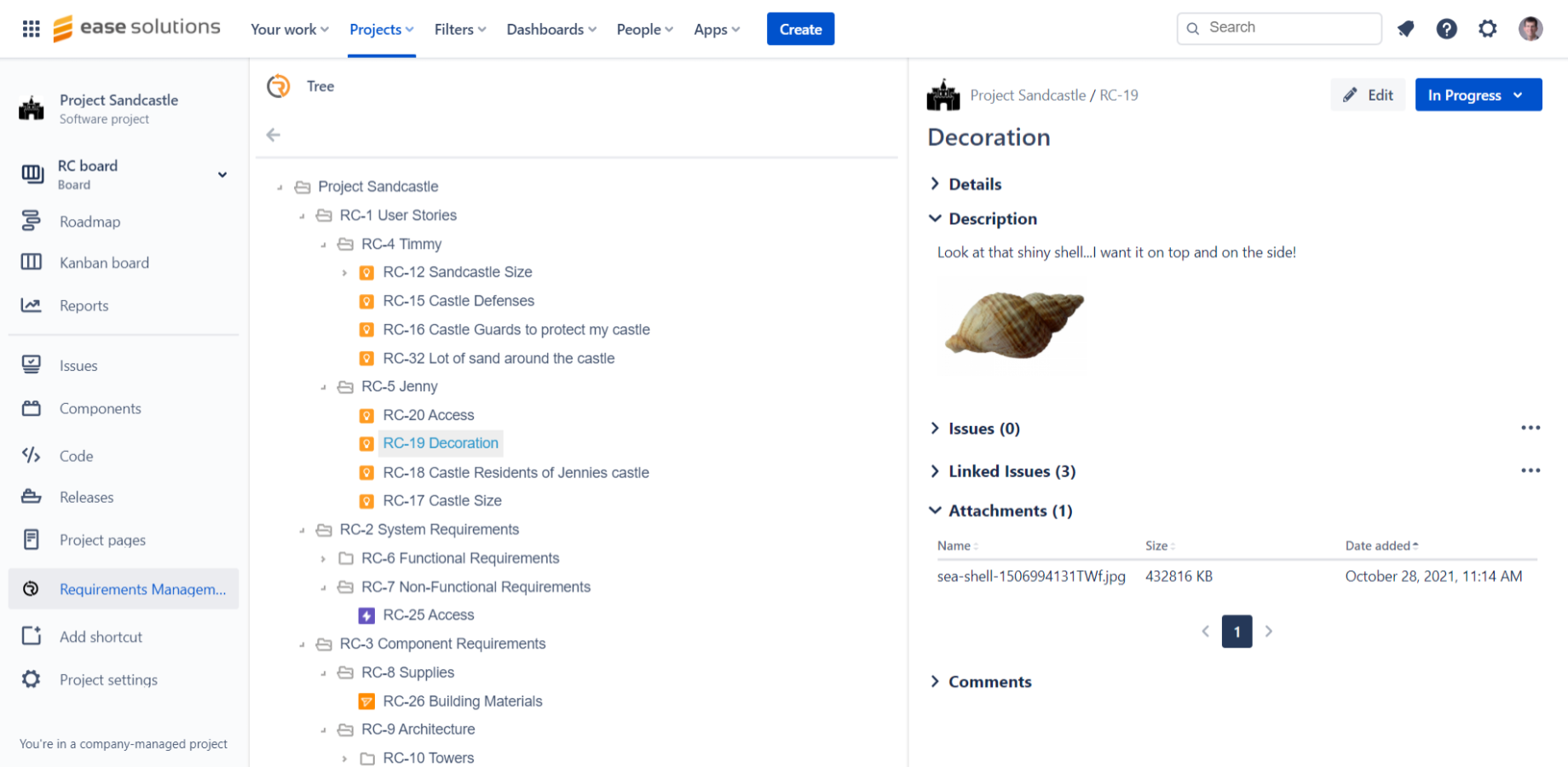Image resolution: width=1568 pixels, height=767 pixels.
Task: Collapse the RC-4 Timmy folder
Action: coord(323,245)
